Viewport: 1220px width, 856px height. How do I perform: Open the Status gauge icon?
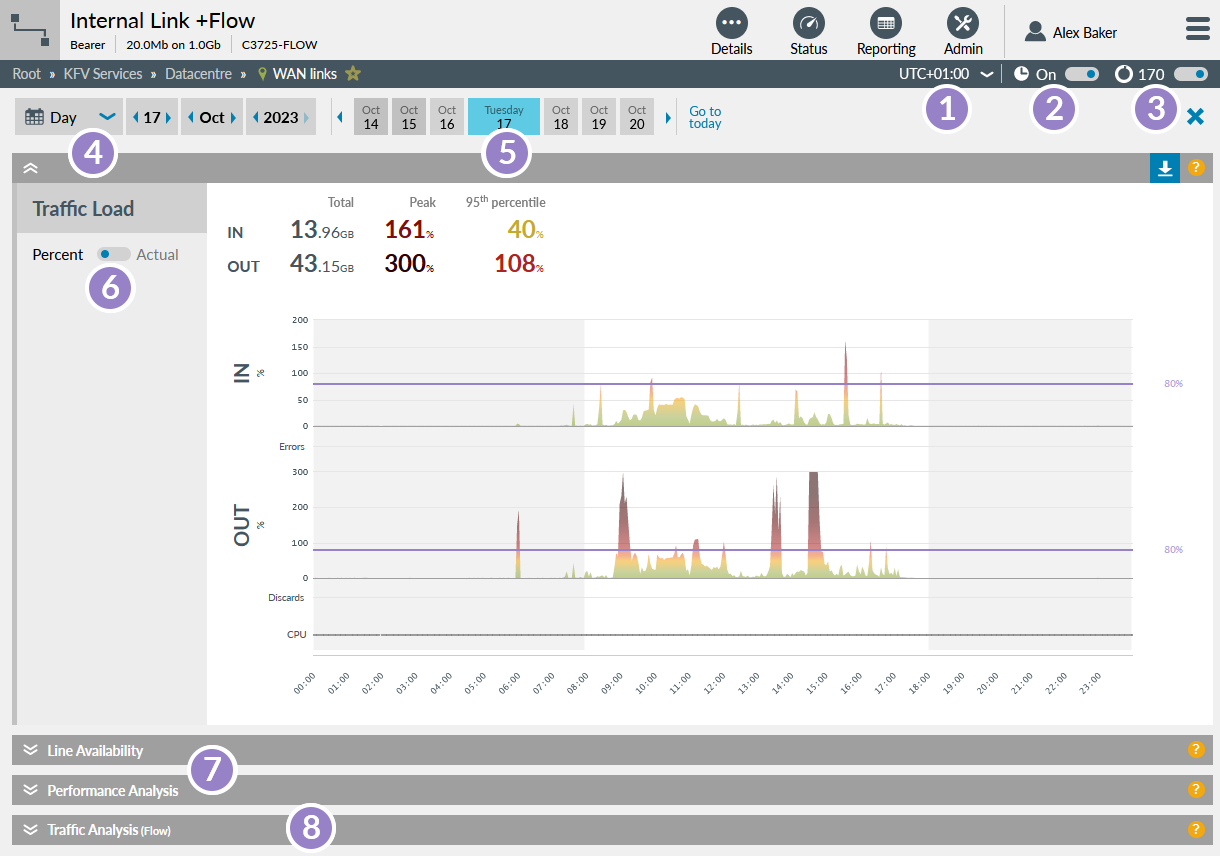[808, 24]
